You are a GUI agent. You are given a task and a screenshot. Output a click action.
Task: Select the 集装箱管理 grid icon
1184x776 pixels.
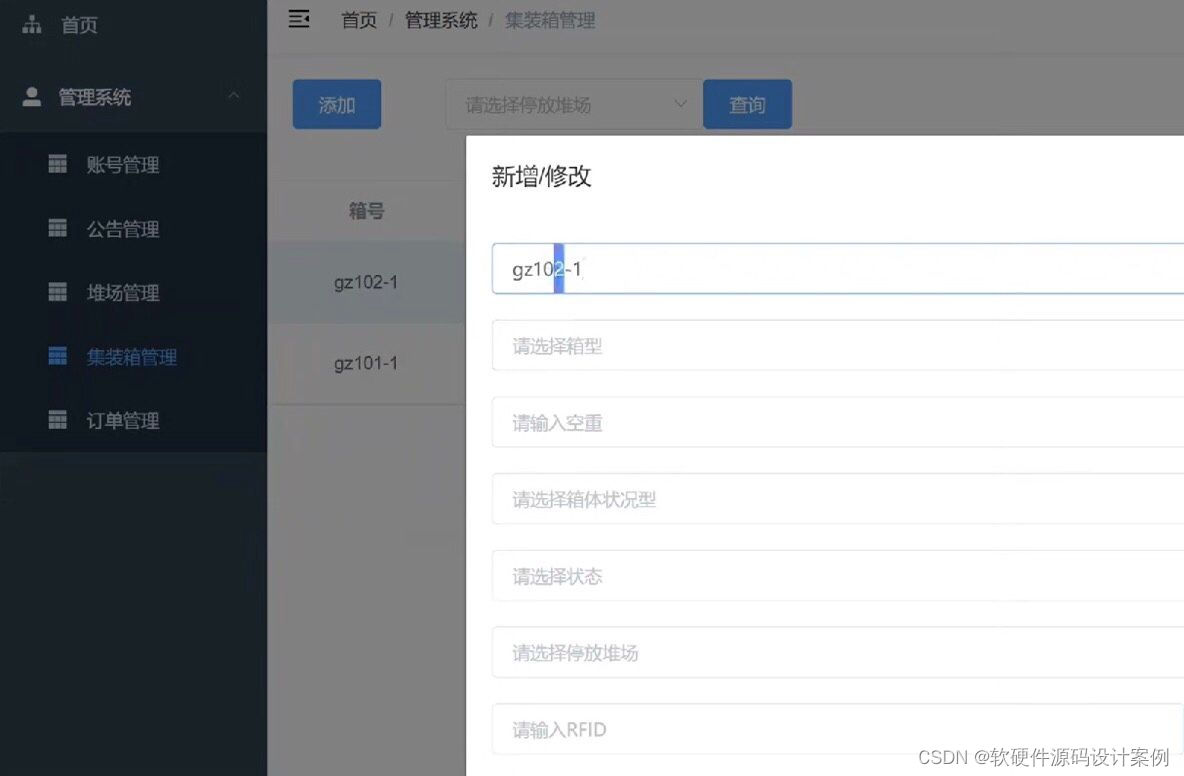(x=56, y=356)
